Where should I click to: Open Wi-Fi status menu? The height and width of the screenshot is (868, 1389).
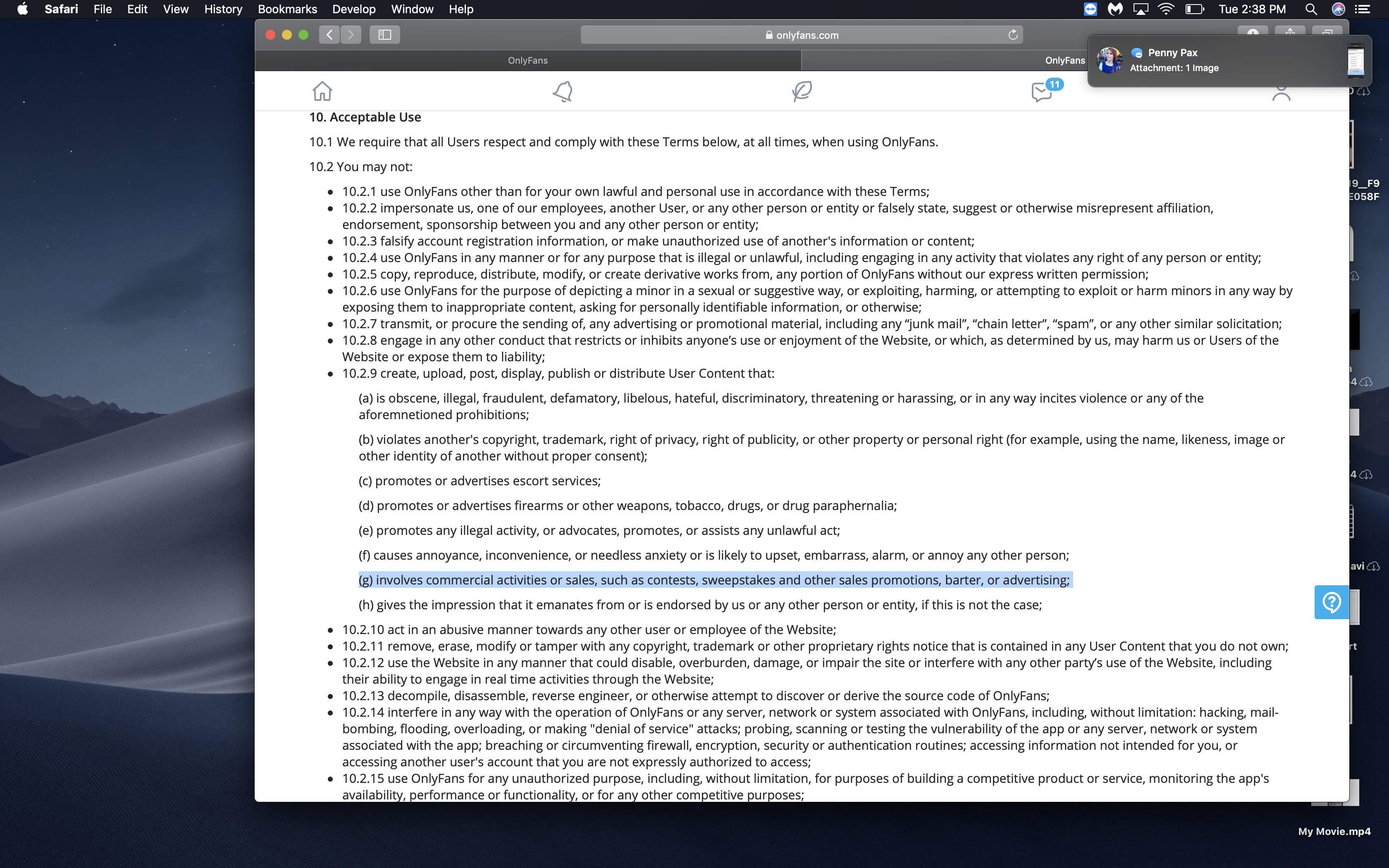point(1166,9)
